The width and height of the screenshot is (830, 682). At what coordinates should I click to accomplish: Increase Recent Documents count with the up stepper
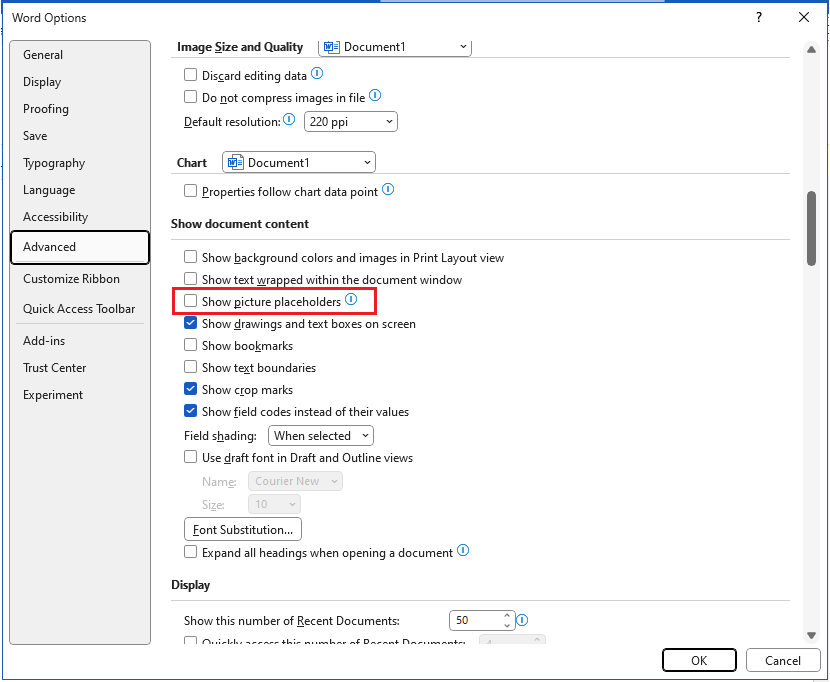click(507, 615)
